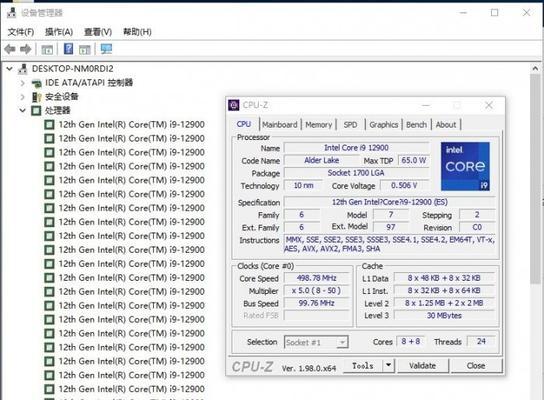This screenshot has height=400, width=544.
Task: Switch to the Bench tab in CPU-Z
Action: (x=416, y=125)
